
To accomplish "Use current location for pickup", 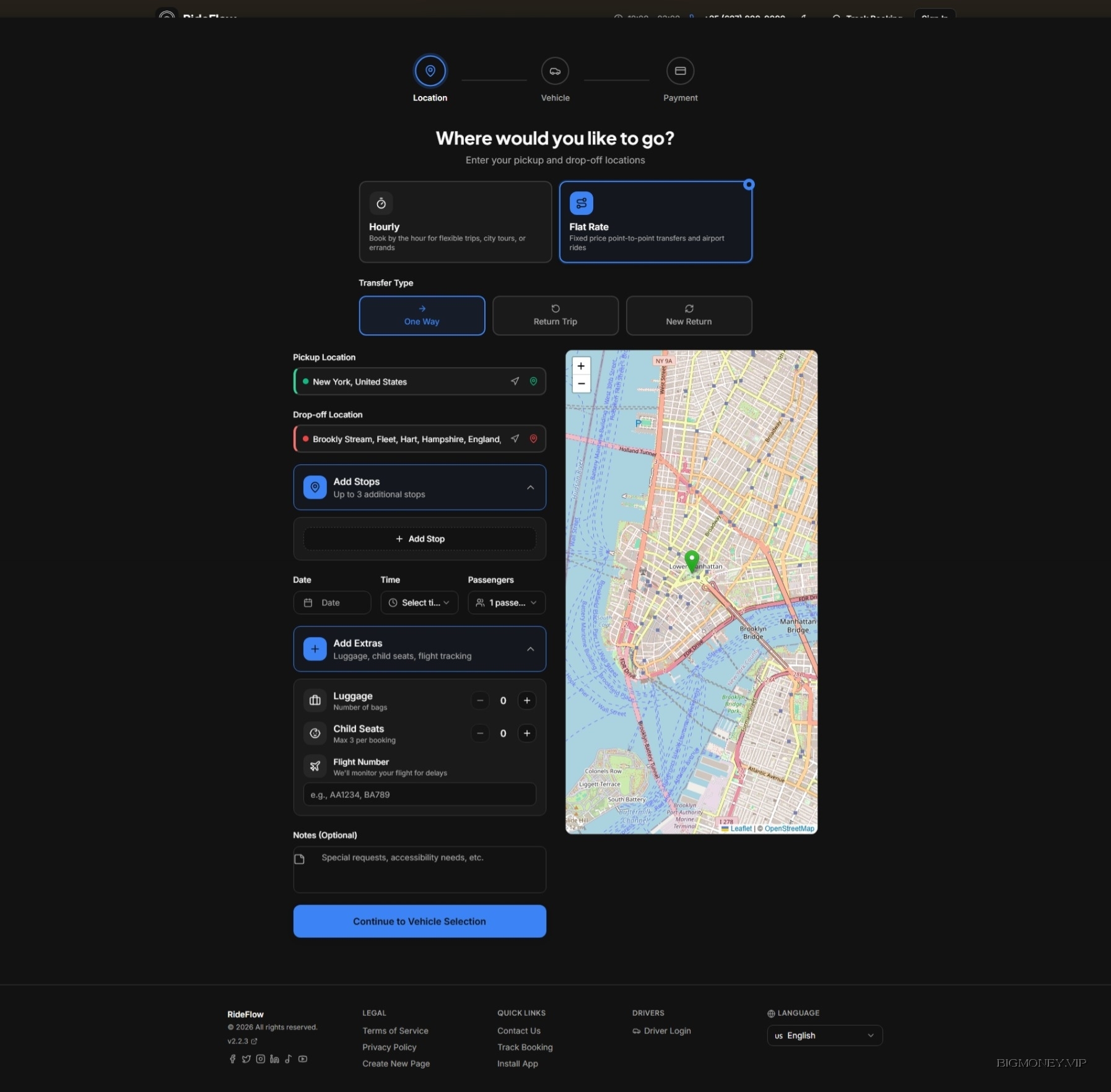I will [x=515, y=381].
